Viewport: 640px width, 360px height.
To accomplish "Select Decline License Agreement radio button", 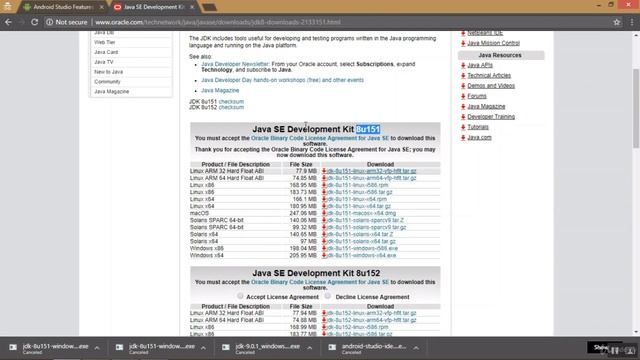I will pyautogui.click(x=328, y=296).
